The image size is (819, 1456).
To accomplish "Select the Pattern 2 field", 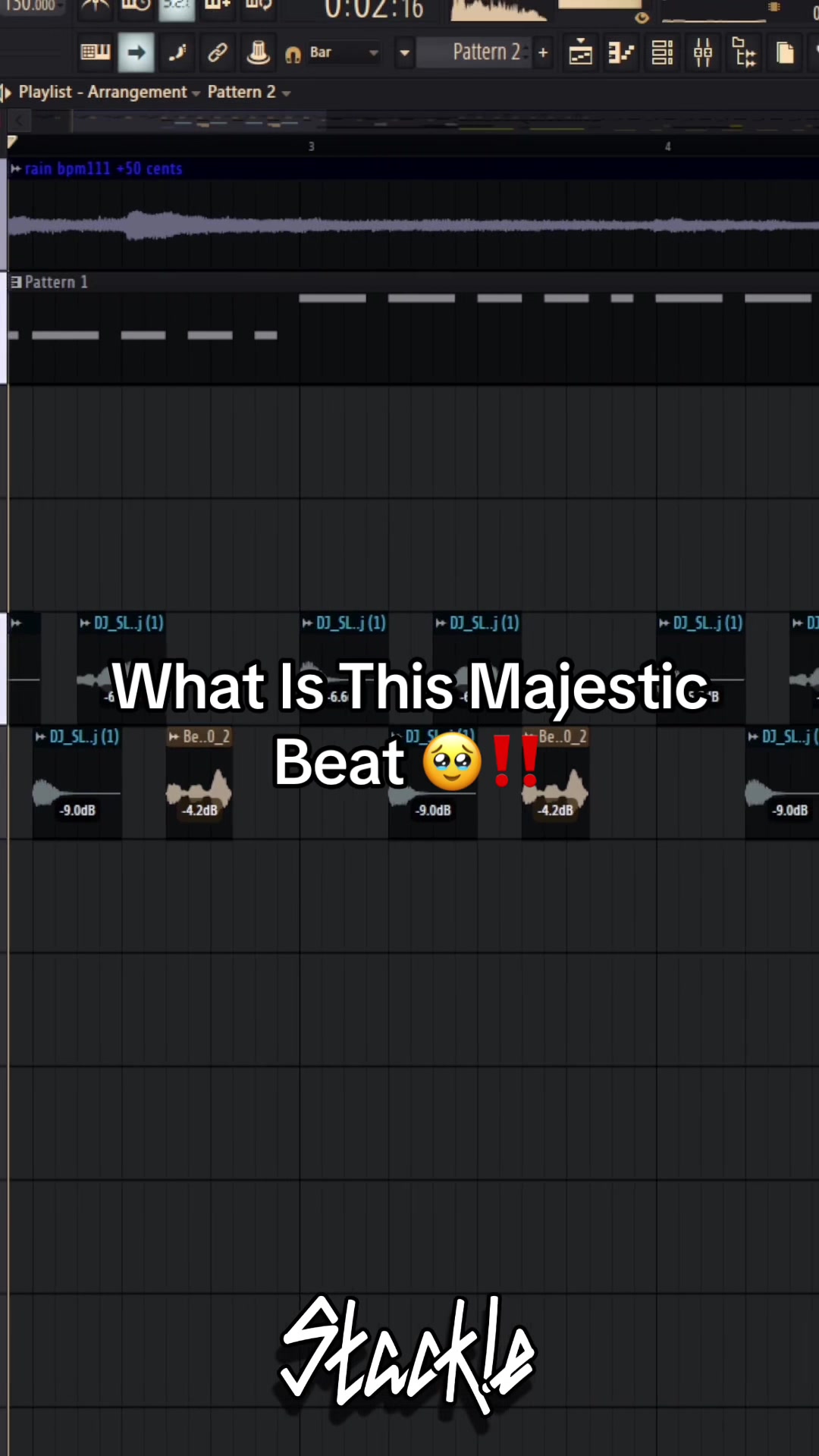I will (473, 52).
